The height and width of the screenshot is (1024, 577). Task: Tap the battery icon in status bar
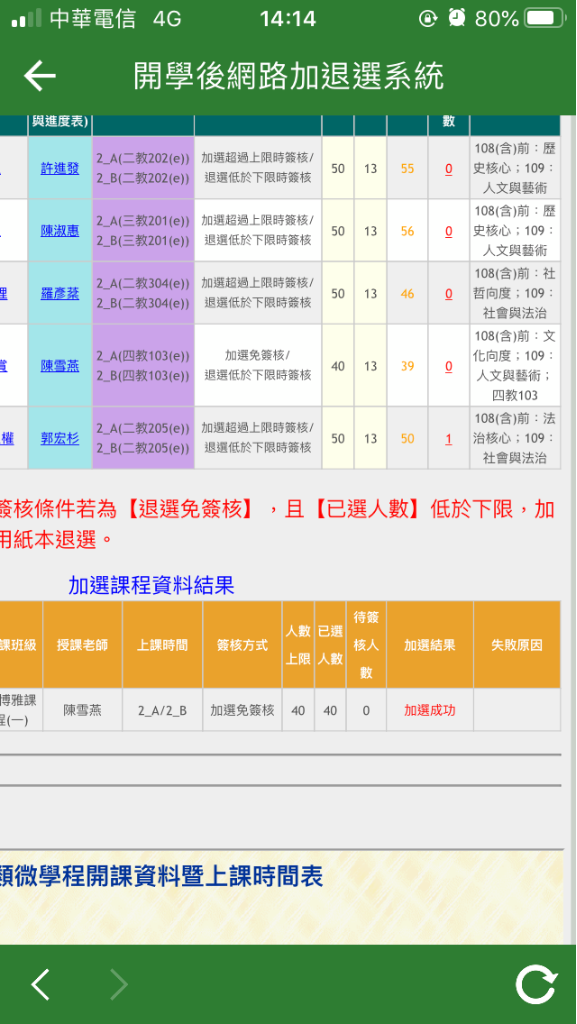point(545,18)
